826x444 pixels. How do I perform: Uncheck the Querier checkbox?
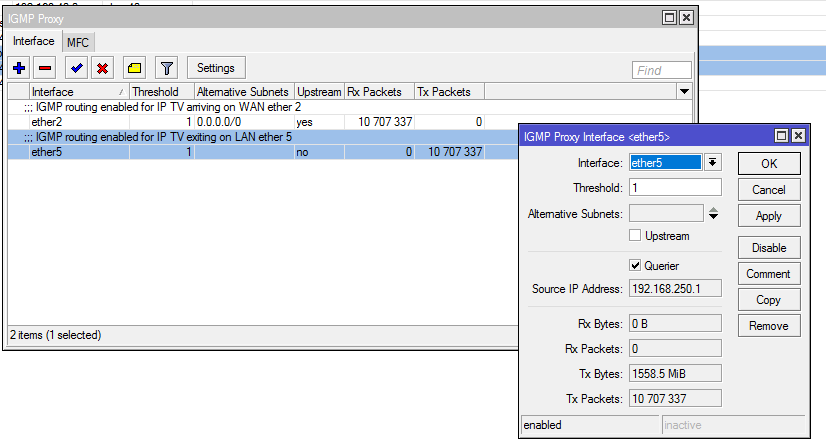[x=635, y=266]
